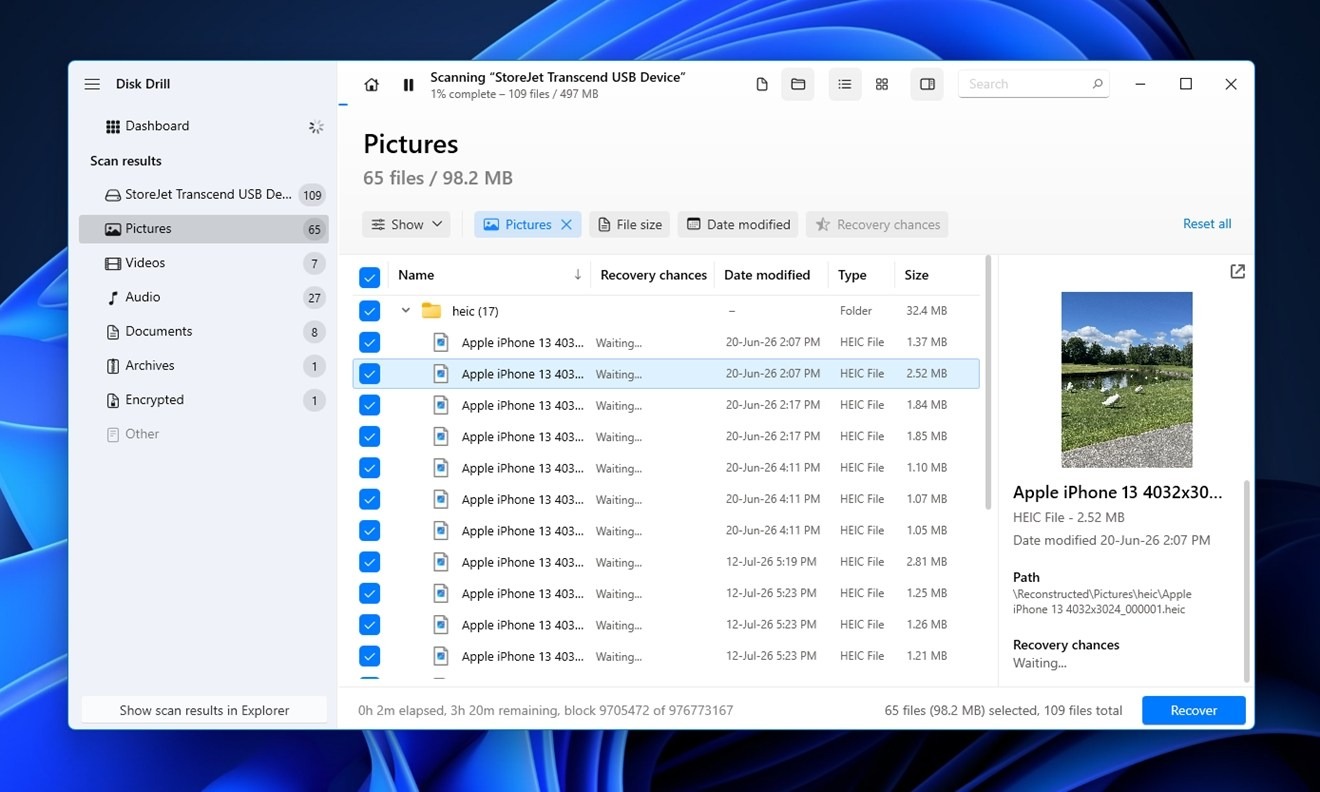Image resolution: width=1320 pixels, height=792 pixels.
Task: Sort by Size column header
Action: pyautogui.click(x=916, y=275)
